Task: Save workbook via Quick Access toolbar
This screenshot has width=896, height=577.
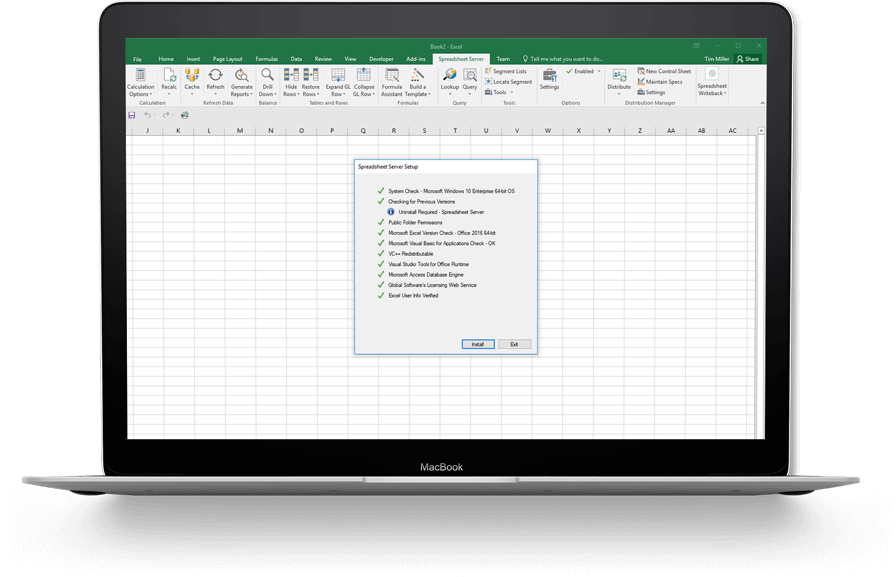Action: 132,115
